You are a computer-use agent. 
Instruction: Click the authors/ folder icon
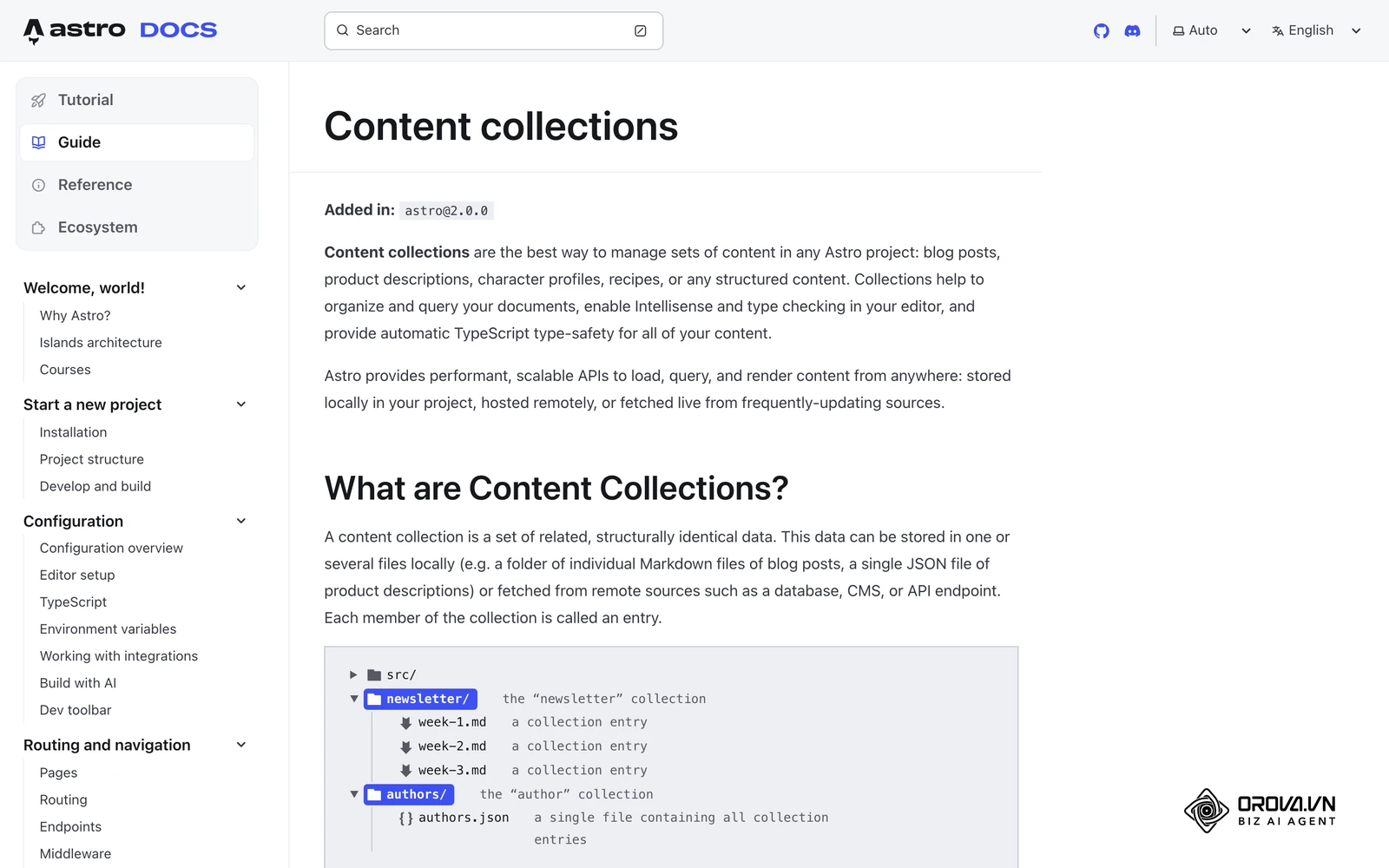tap(374, 794)
